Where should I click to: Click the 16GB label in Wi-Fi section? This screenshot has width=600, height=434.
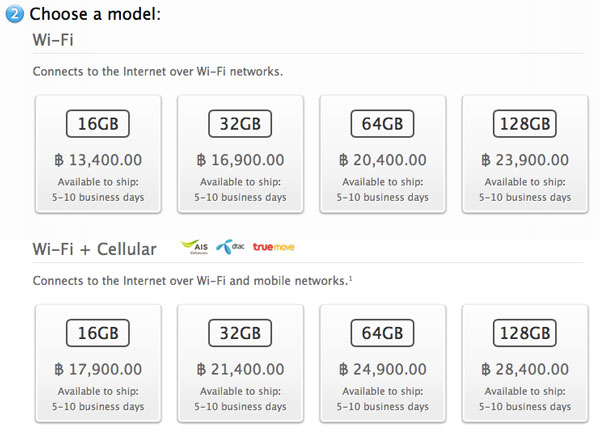pos(98,124)
